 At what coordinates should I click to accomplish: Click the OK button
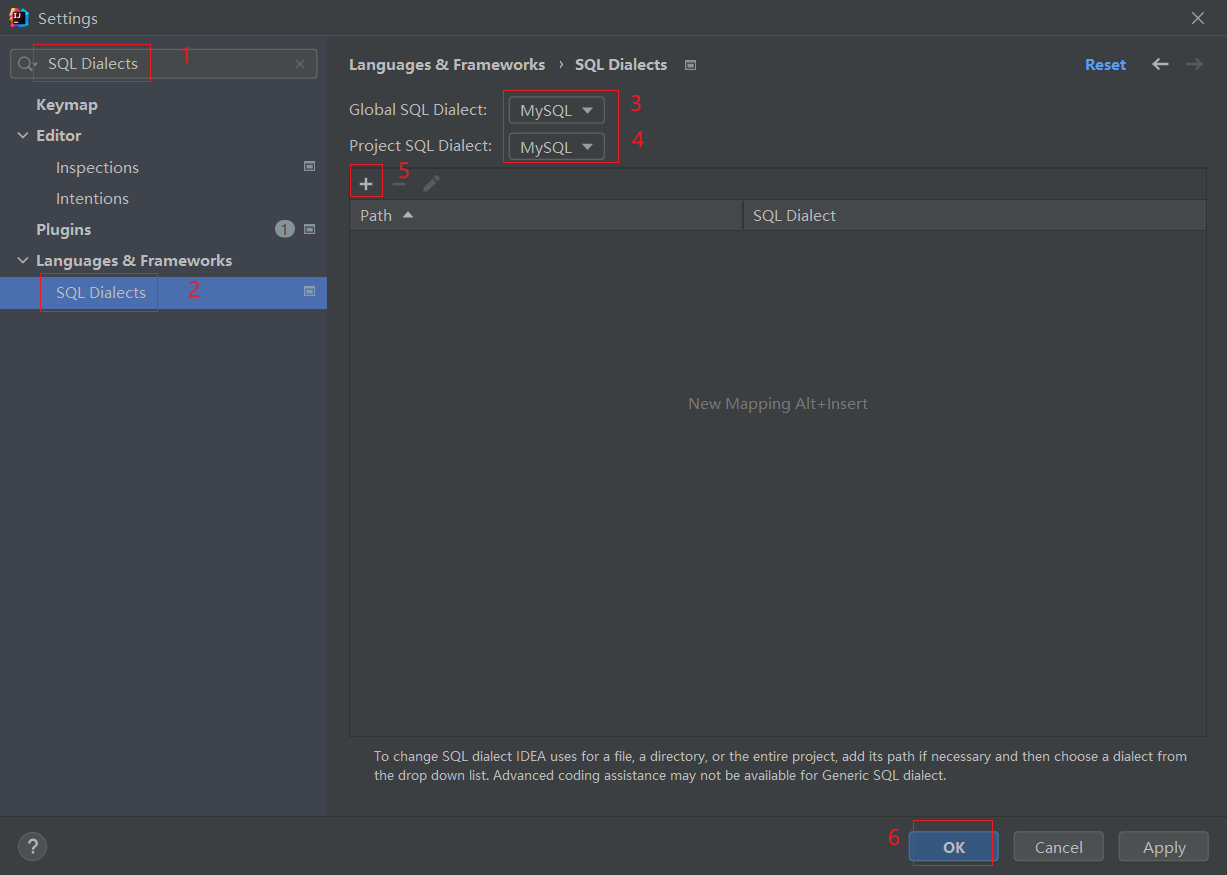[x=953, y=847]
